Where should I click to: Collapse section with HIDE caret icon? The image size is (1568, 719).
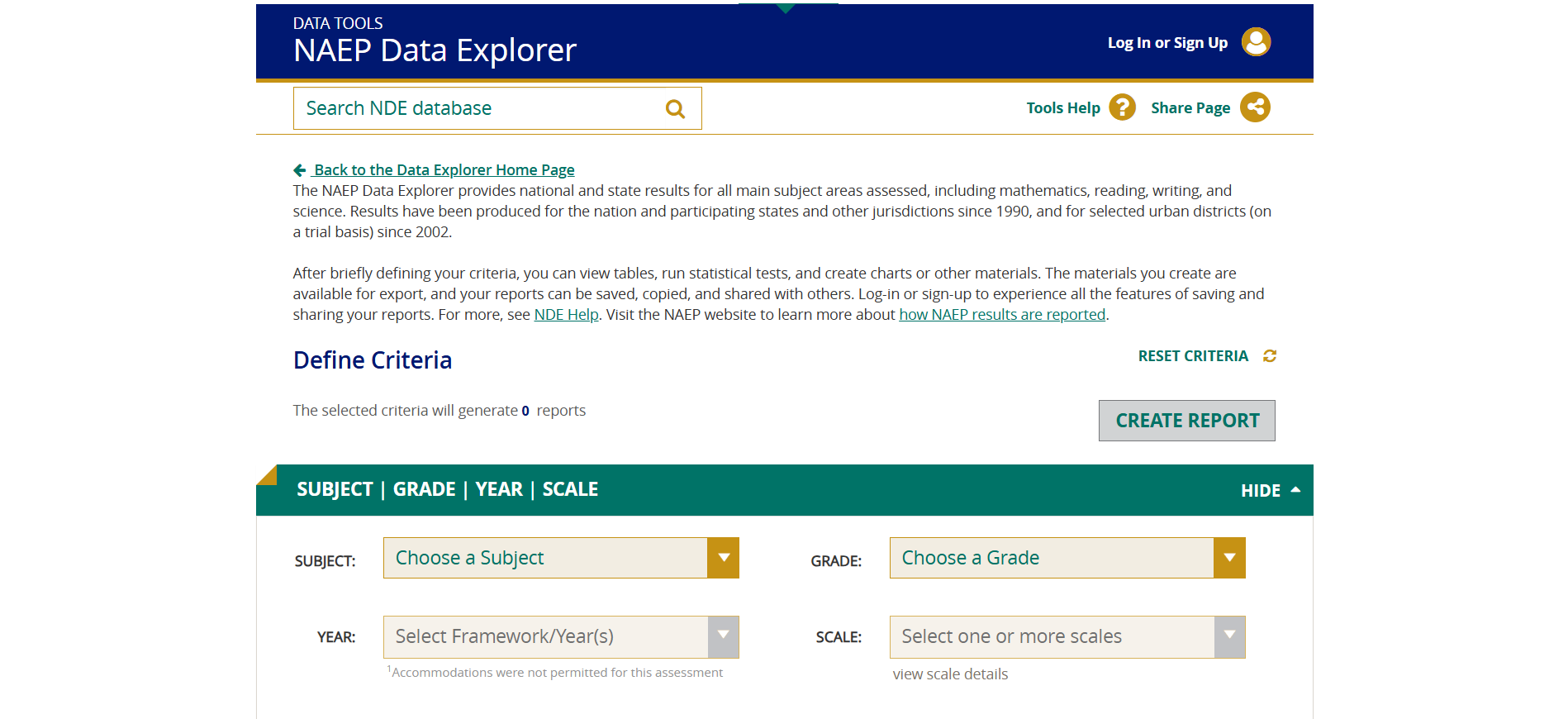tap(1295, 490)
